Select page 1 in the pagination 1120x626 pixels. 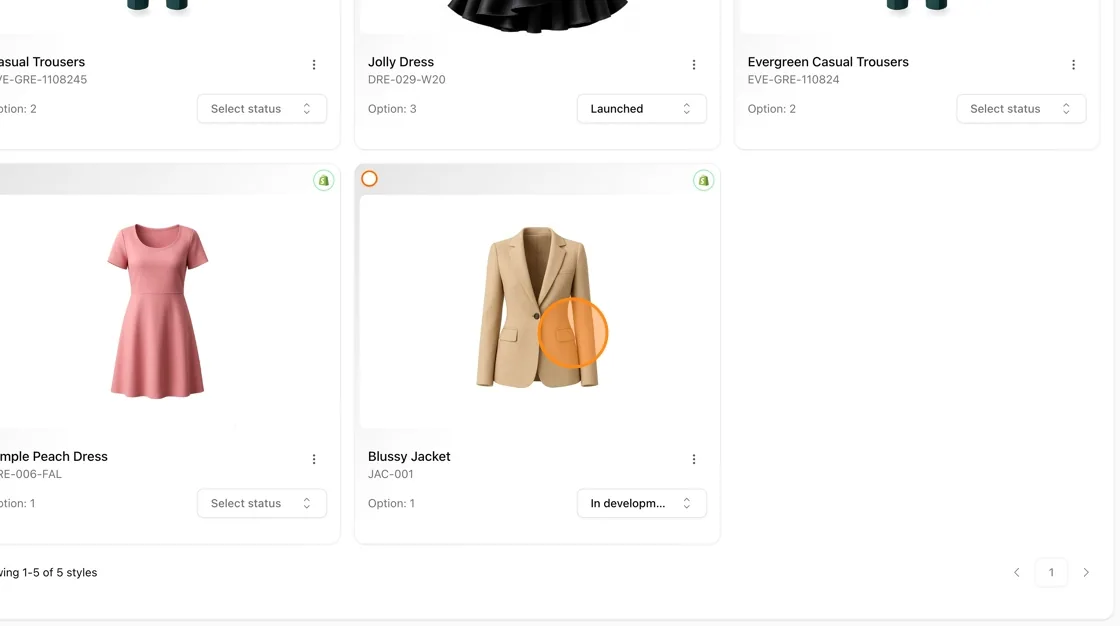coord(1051,572)
